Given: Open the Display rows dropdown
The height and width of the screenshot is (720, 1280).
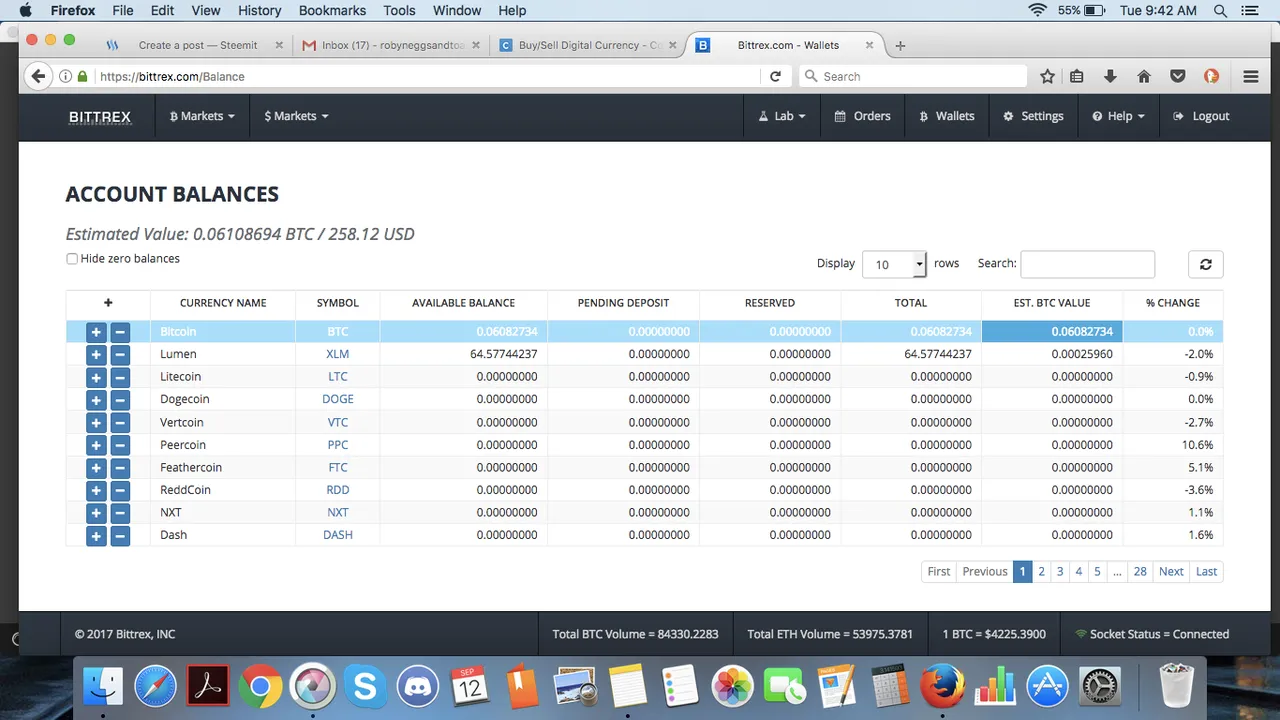Looking at the screenshot, I should click(893, 264).
